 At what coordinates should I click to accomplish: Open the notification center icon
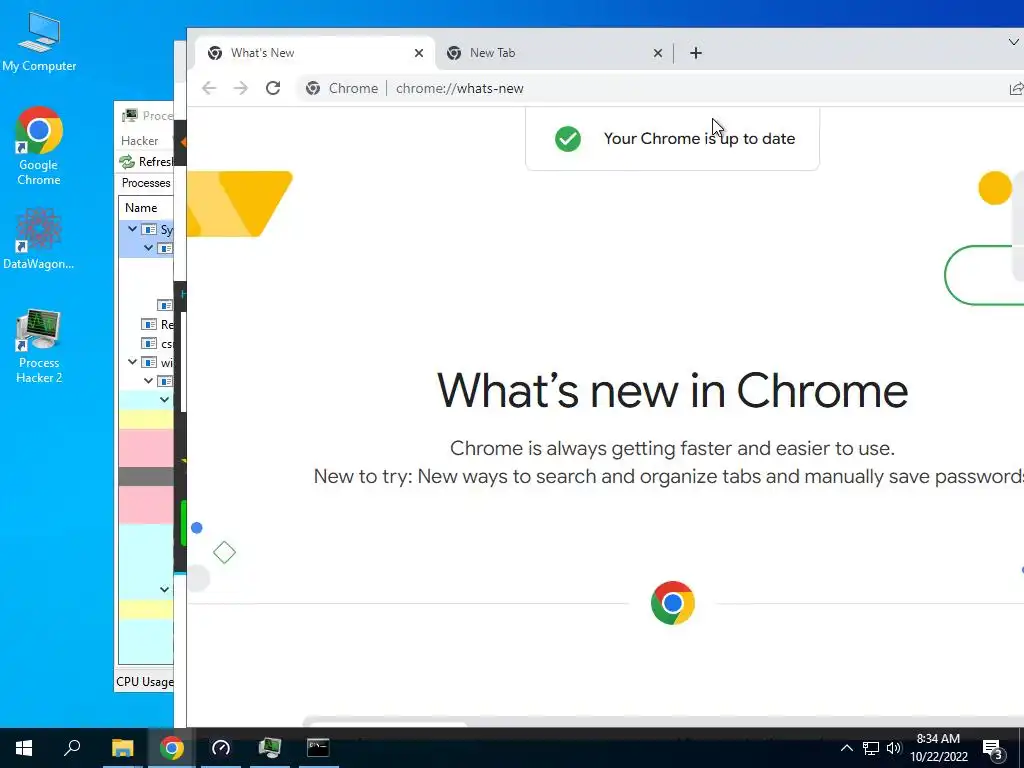(993, 748)
